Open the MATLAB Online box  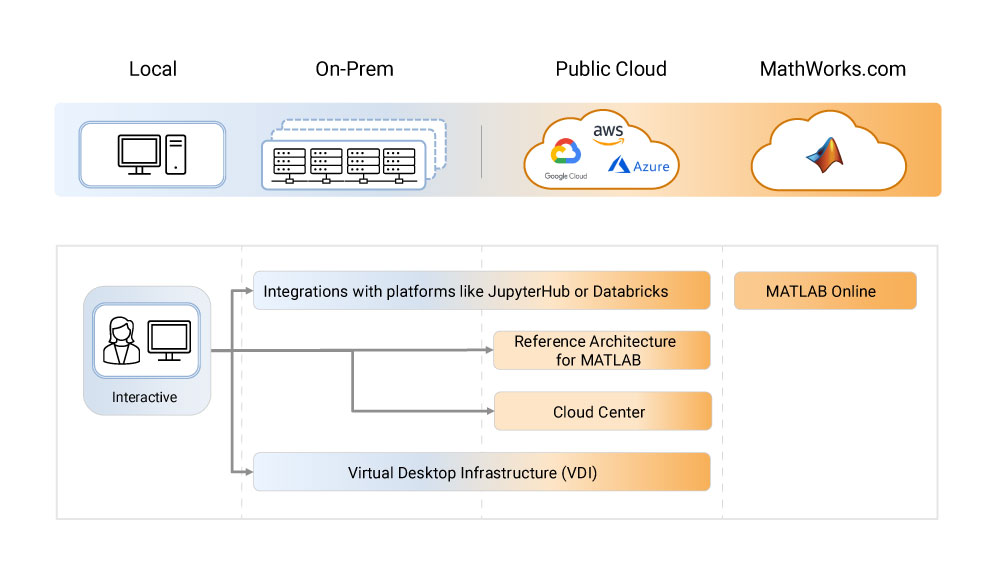824,291
